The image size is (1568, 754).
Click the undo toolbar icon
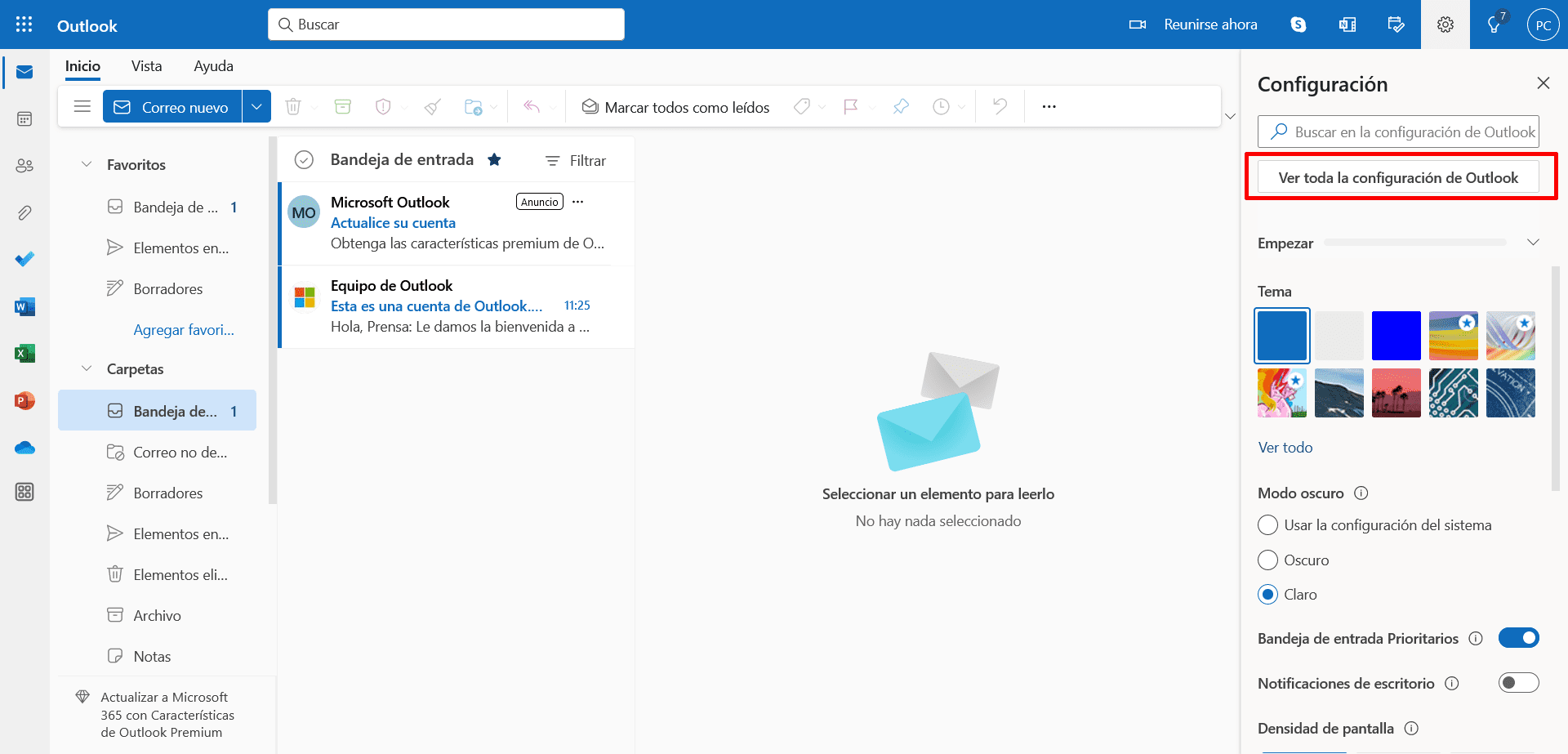tap(1000, 106)
